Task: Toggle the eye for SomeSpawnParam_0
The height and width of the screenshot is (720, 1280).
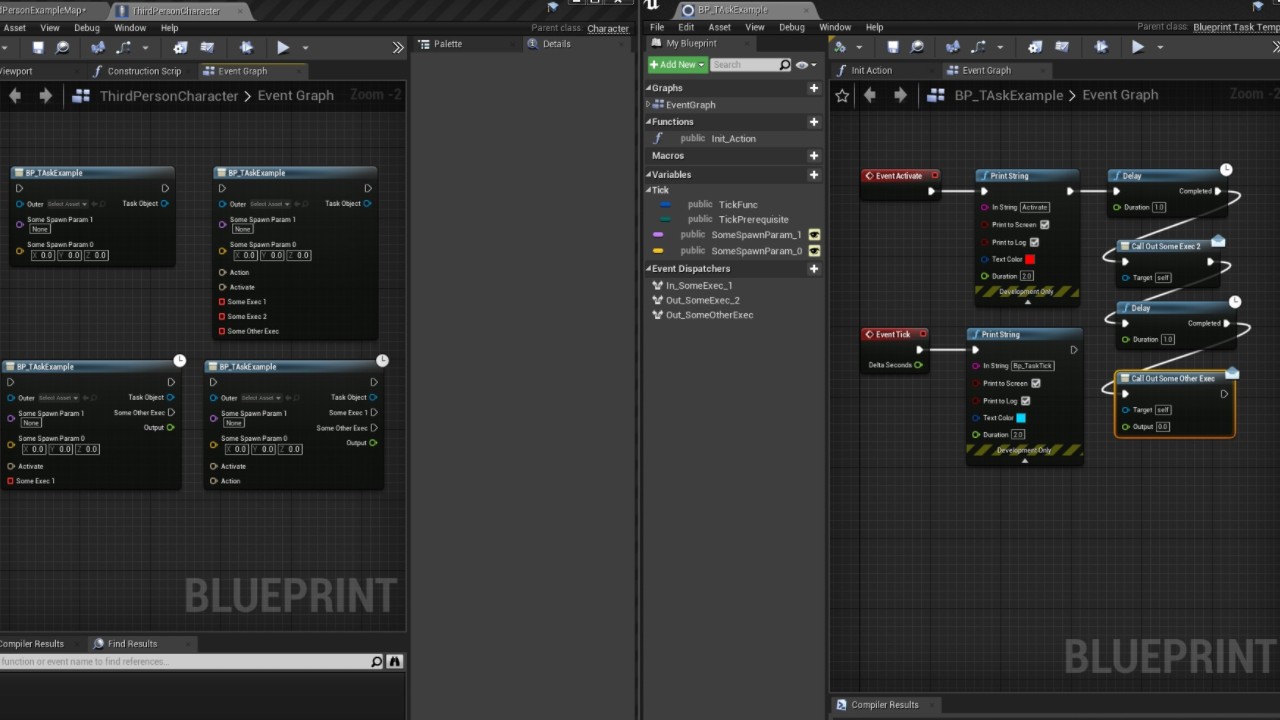Action: (814, 251)
